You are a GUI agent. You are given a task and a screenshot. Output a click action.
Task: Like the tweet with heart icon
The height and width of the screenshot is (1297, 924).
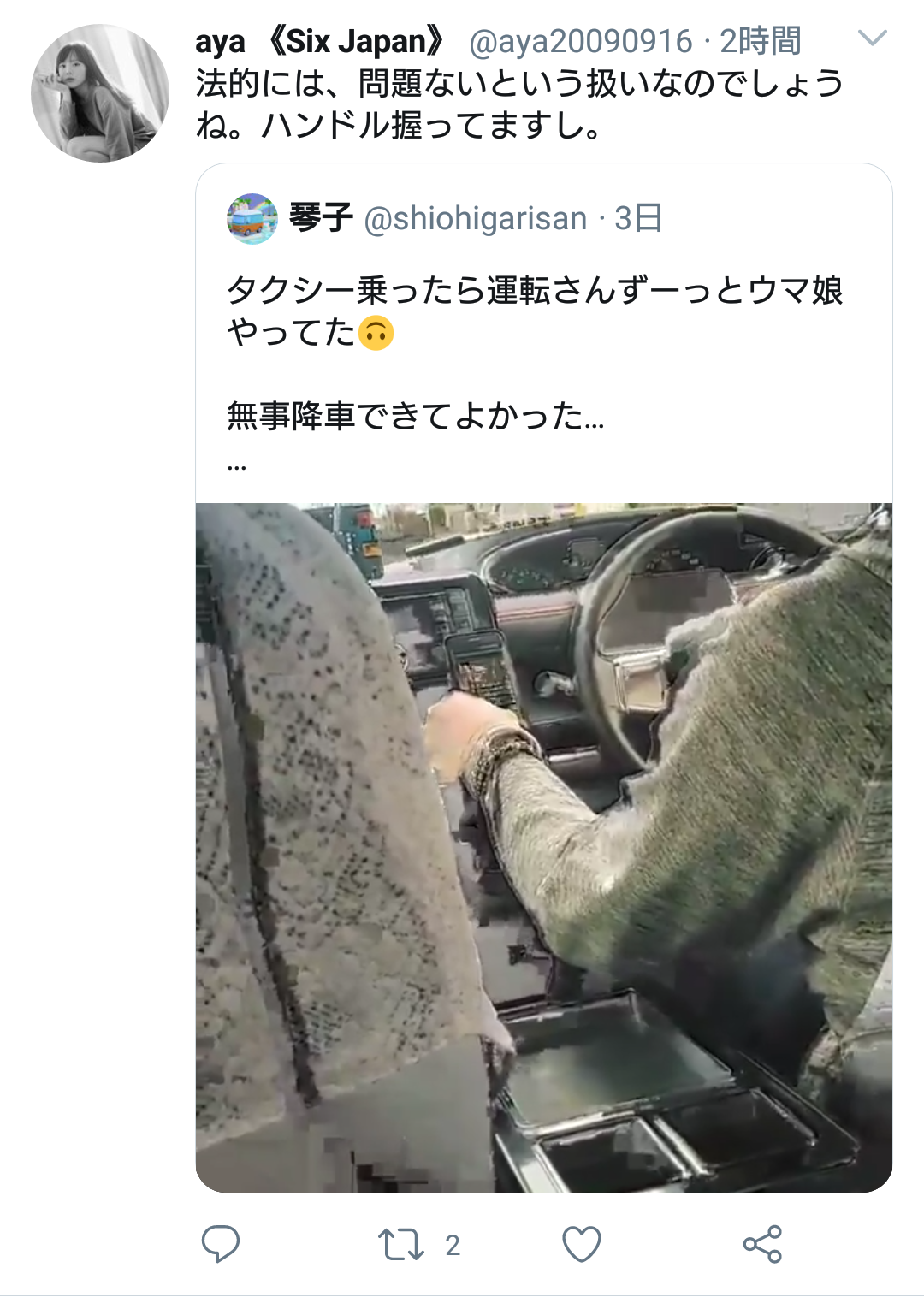[581, 1245]
